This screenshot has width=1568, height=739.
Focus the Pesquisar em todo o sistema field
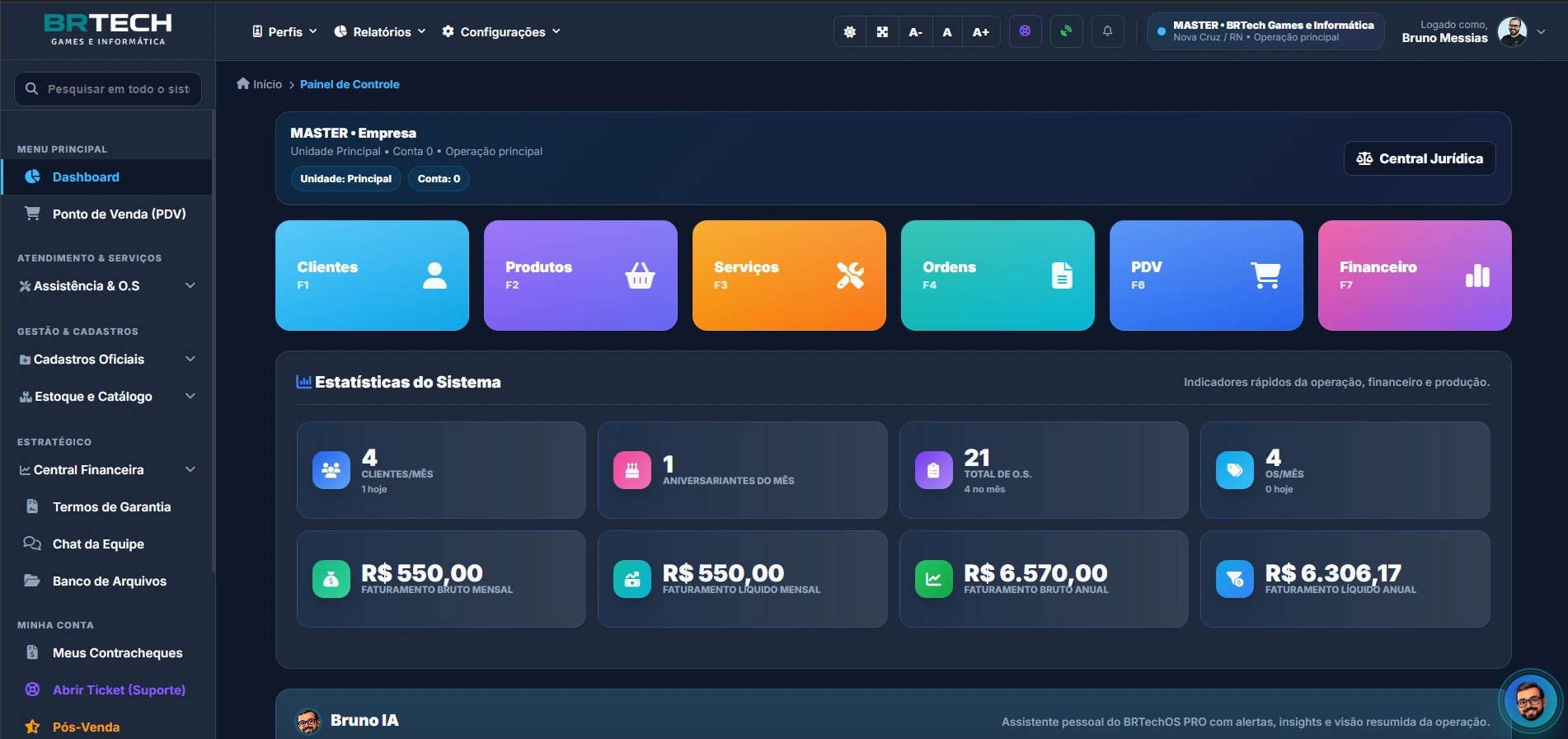coord(108,88)
